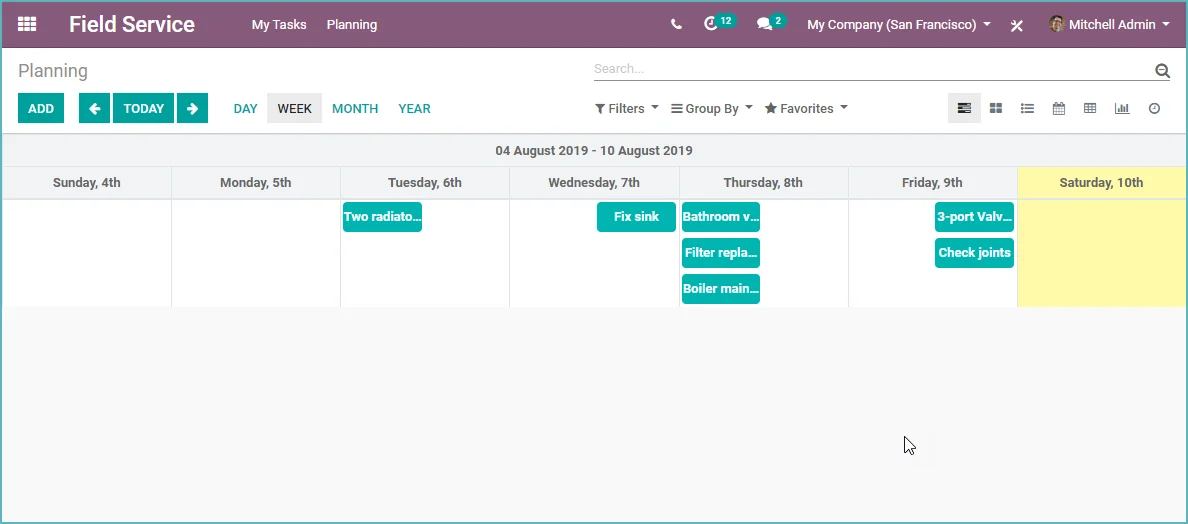Open the Pivot table view icon

pos(1090,108)
